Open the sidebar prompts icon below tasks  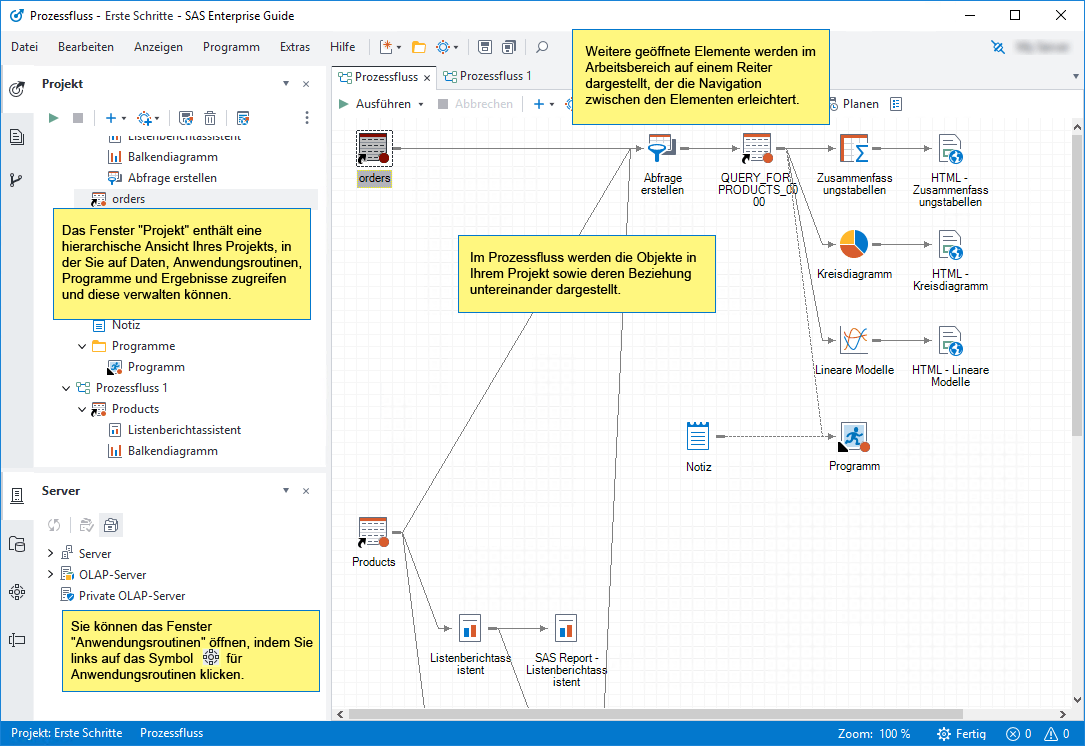tap(17, 640)
